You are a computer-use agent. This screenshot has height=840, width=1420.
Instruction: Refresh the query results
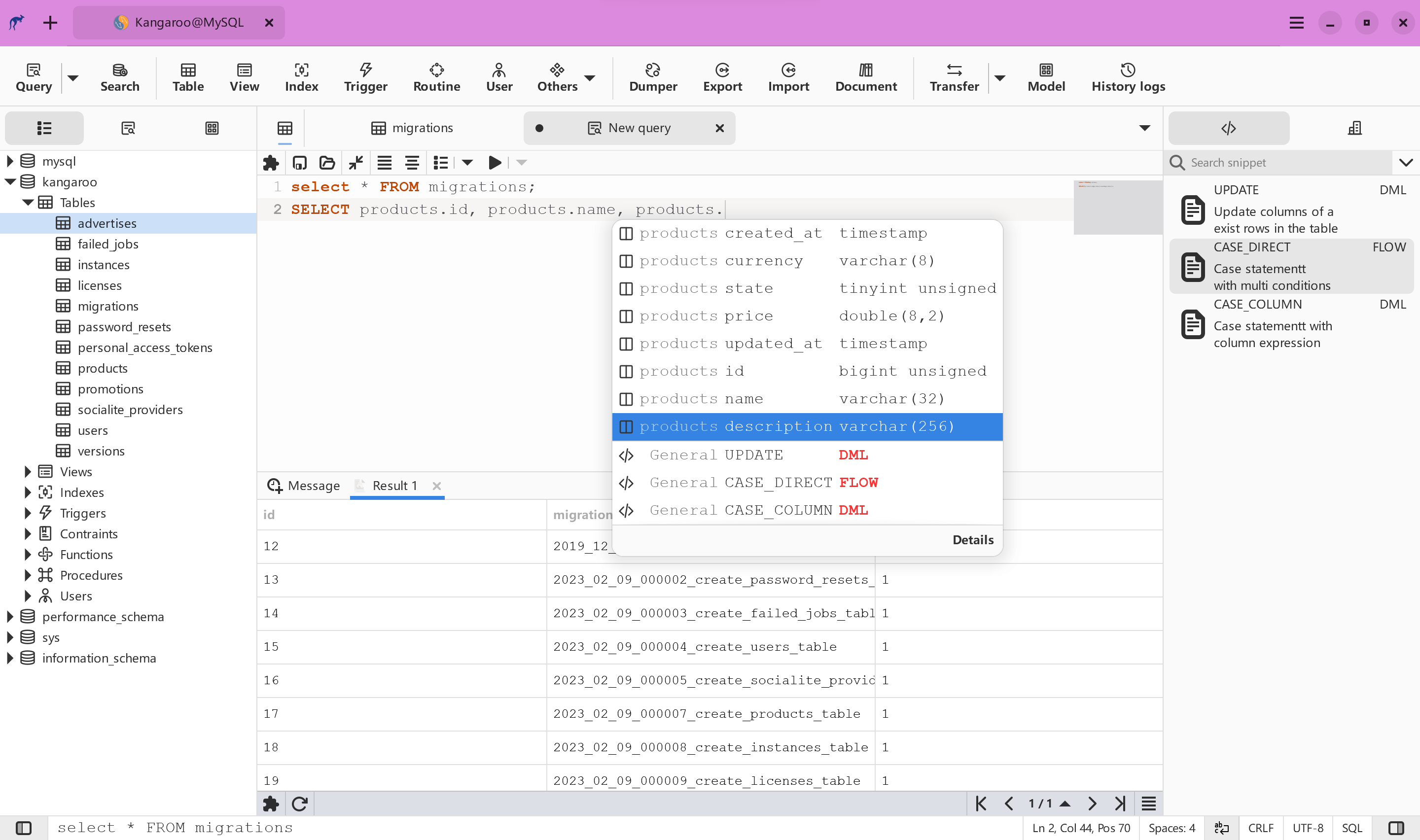coord(299,803)
